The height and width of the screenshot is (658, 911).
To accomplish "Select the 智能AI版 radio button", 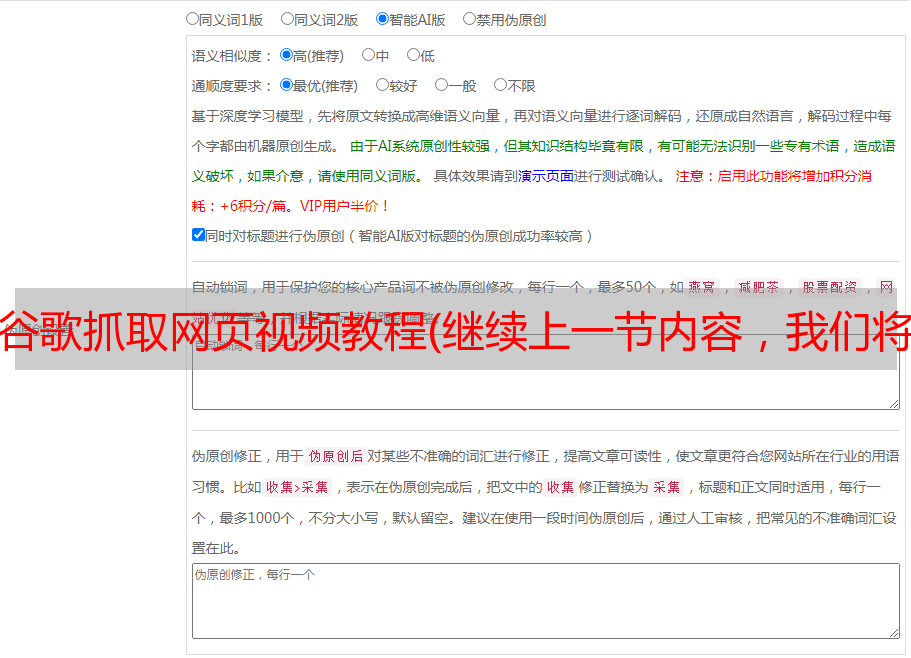I will [382, 19].
